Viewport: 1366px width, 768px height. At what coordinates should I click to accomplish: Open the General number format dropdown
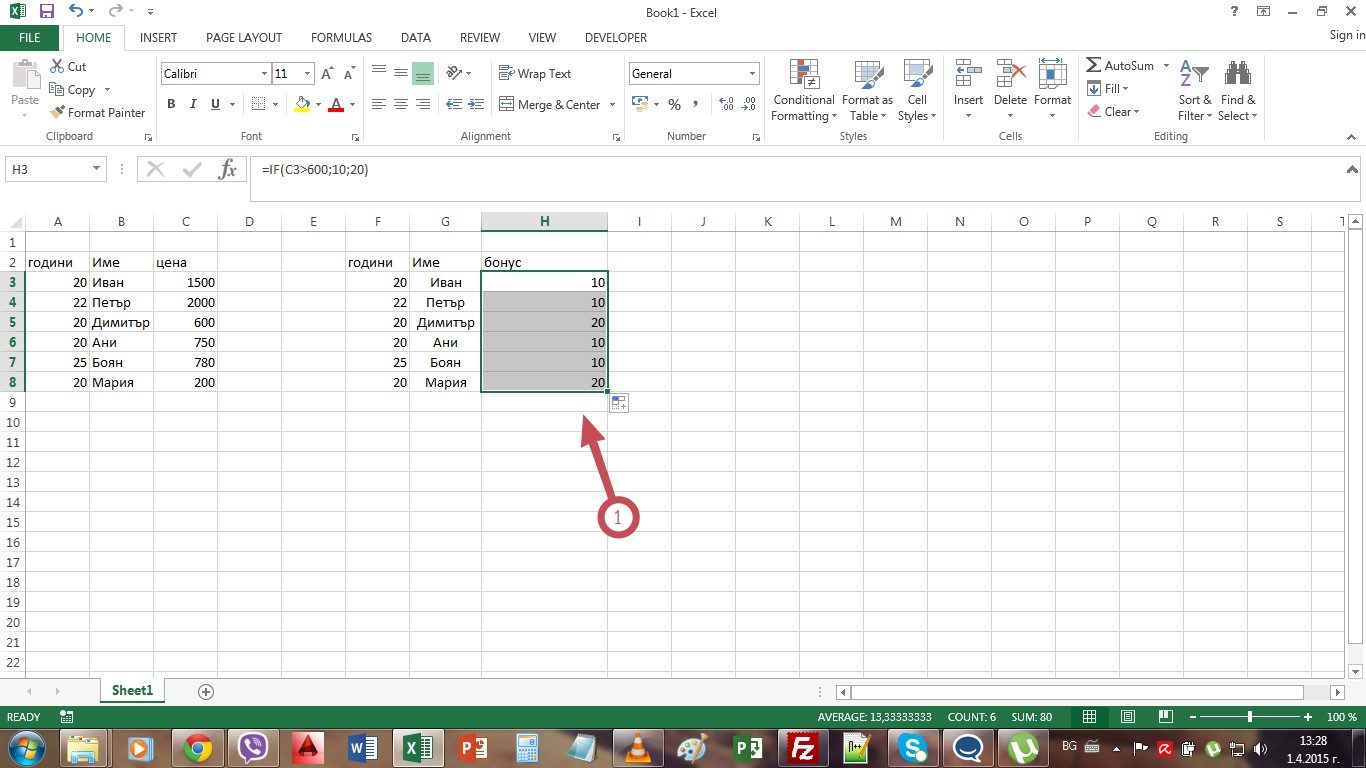pos(752,74)
